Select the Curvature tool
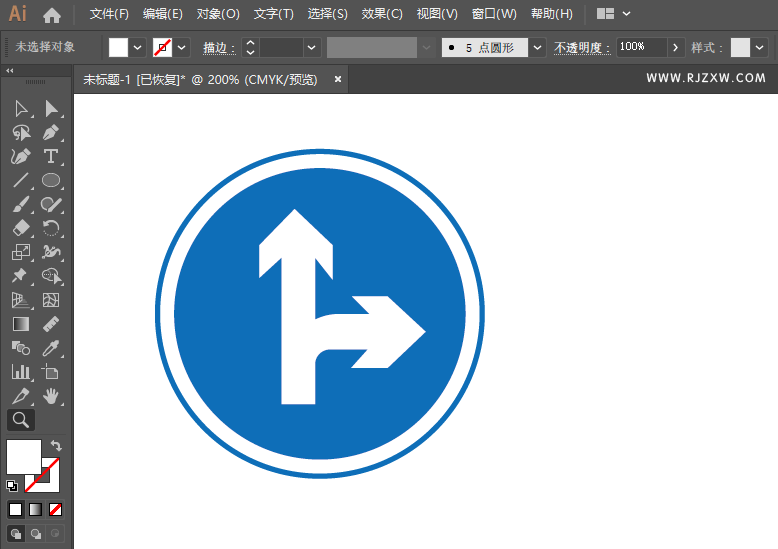 [x=21, y=156]
